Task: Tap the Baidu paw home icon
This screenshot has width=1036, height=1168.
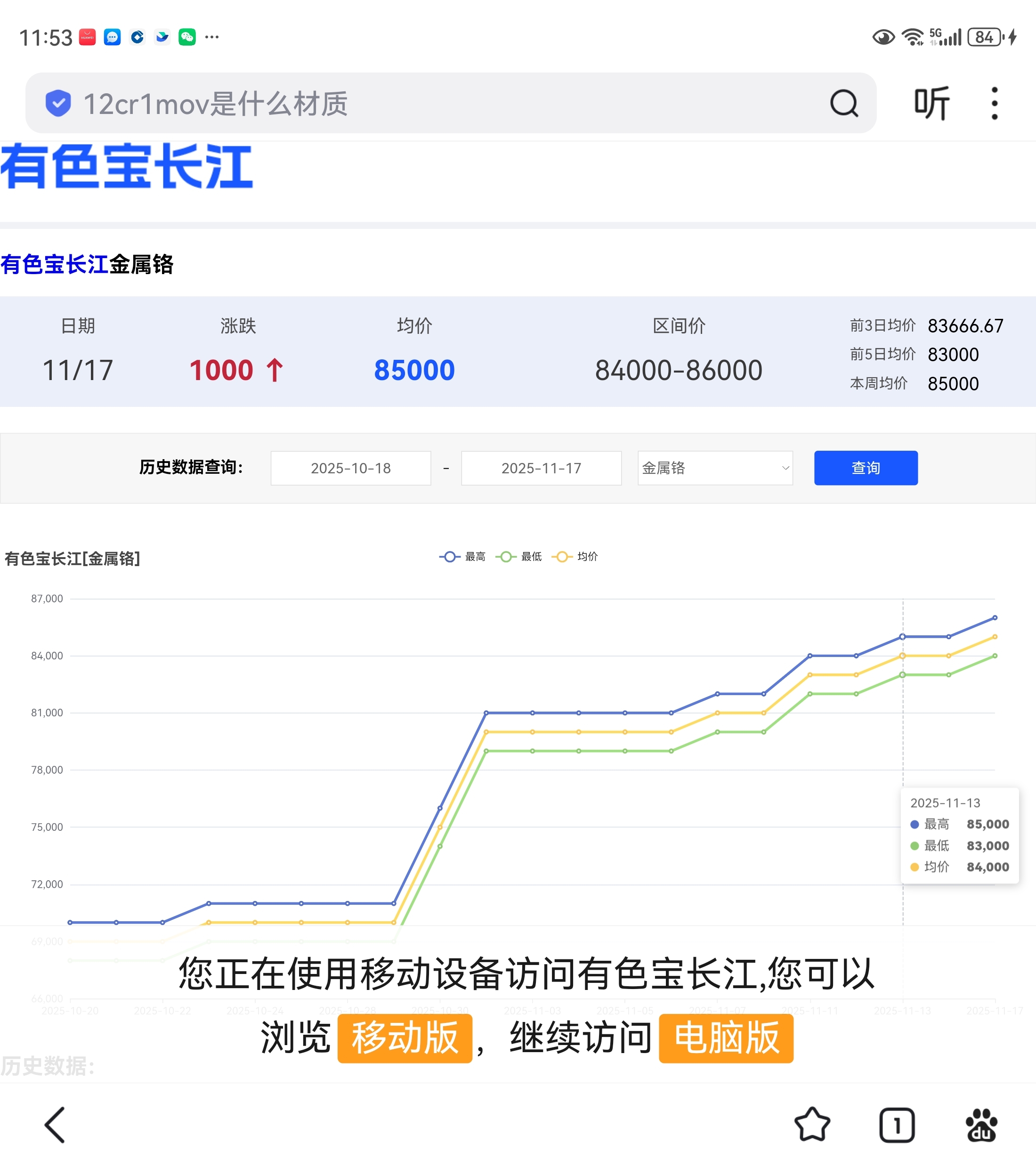Action: coord(981,1125)
